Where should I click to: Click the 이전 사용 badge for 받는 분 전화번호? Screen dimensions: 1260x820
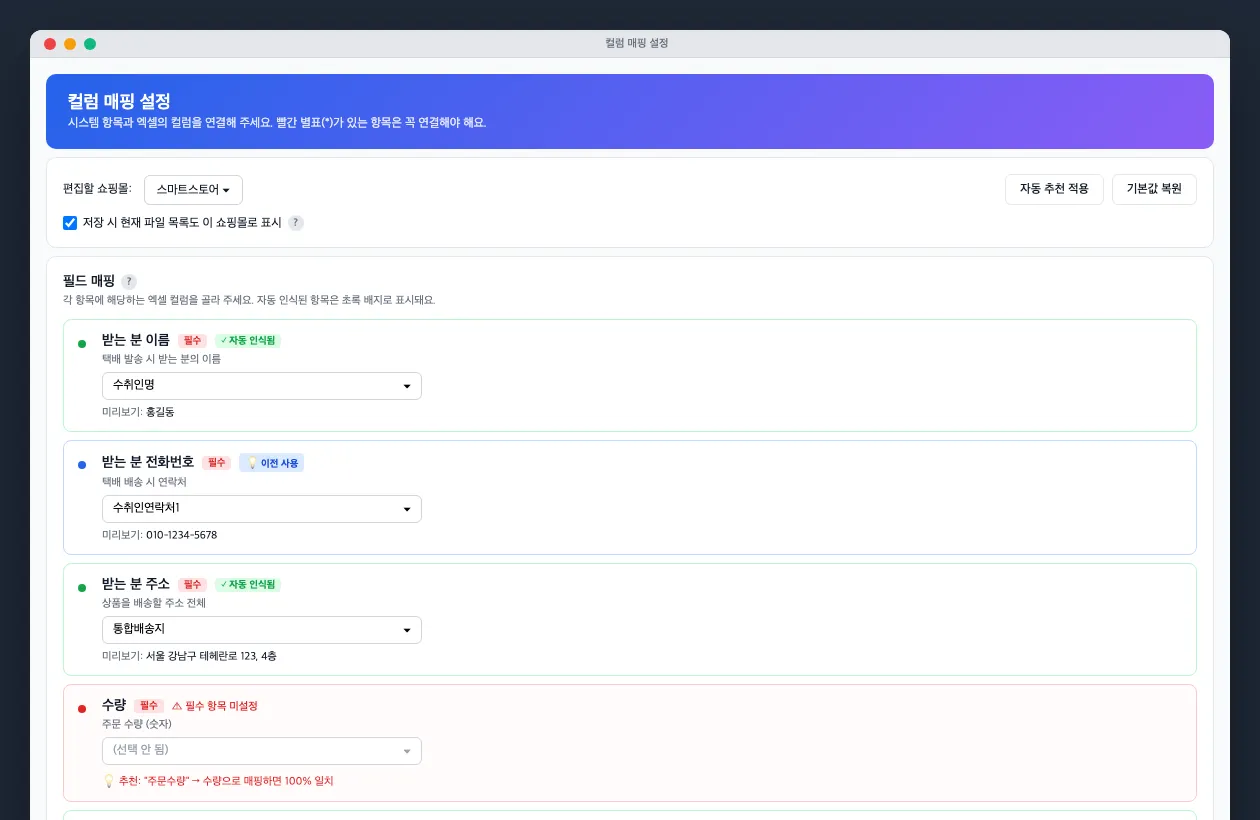pyautogui.click(x=271, y=463)
